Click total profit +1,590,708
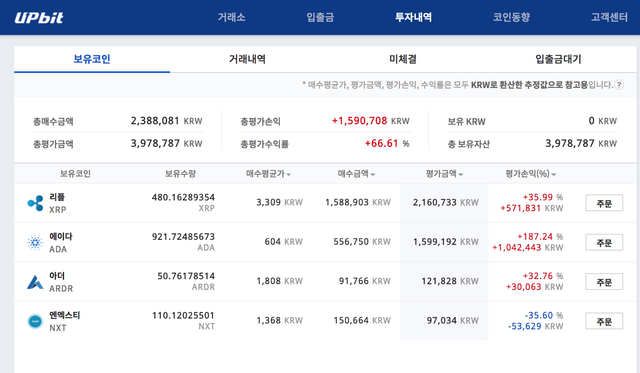 (359, 121)
